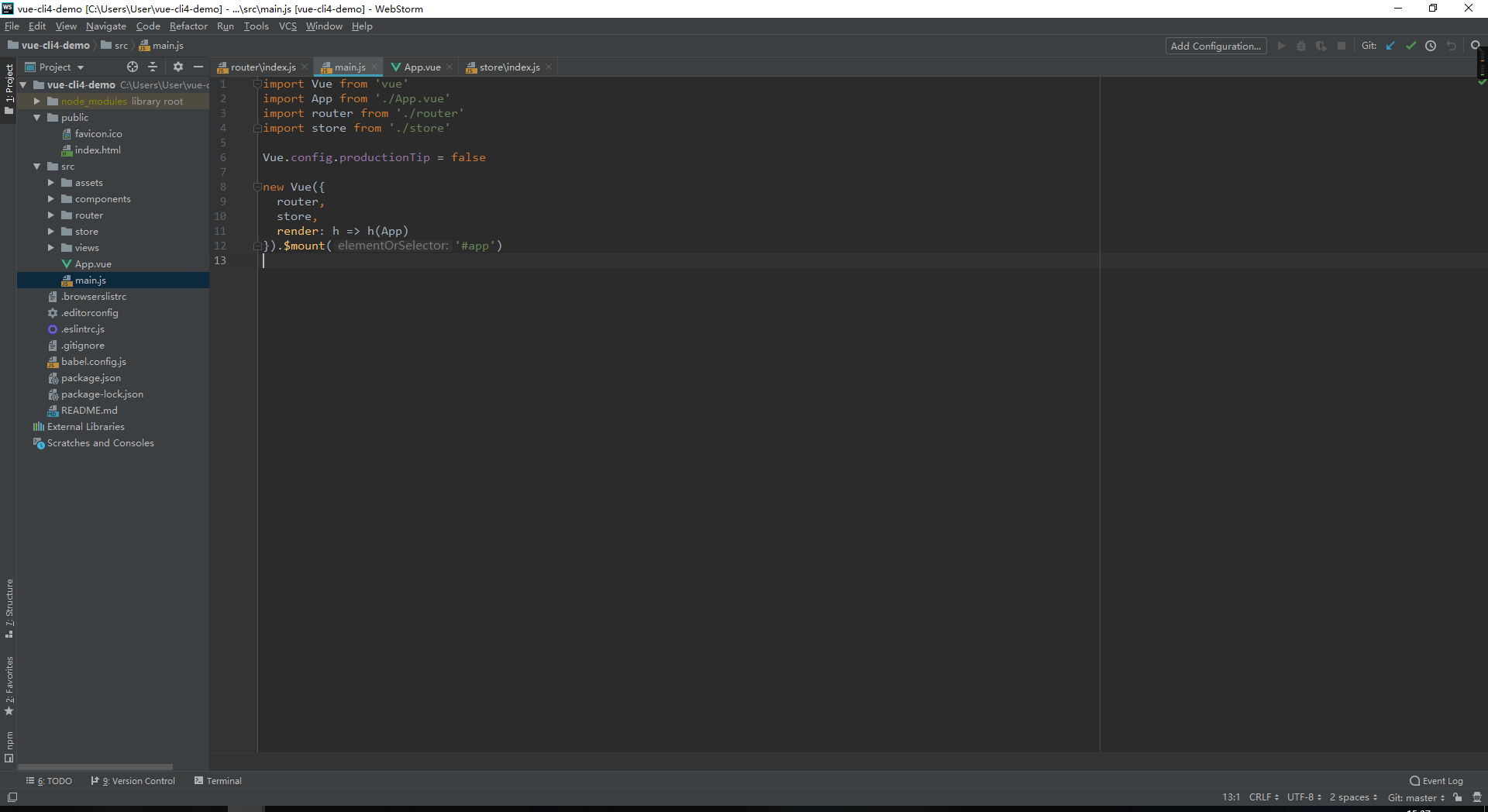Select package.json in the project tree

(x=91, y=378)
